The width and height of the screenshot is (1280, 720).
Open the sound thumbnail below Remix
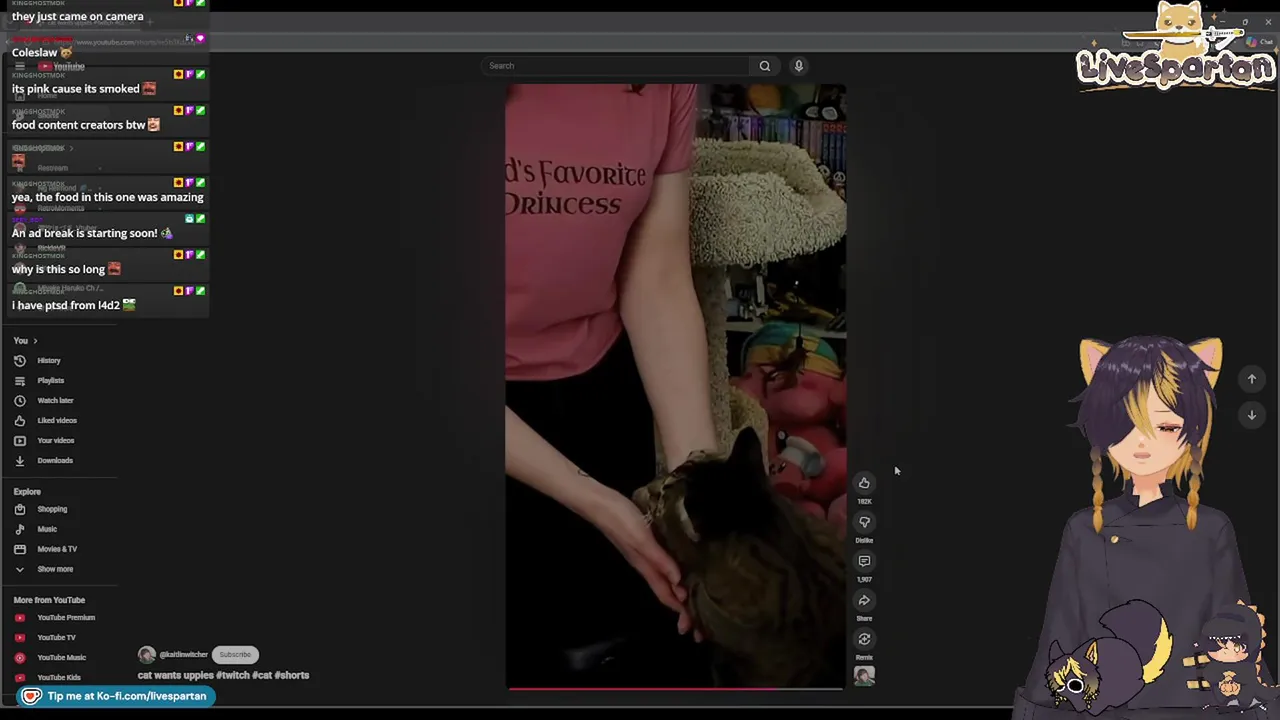point(864,677)
